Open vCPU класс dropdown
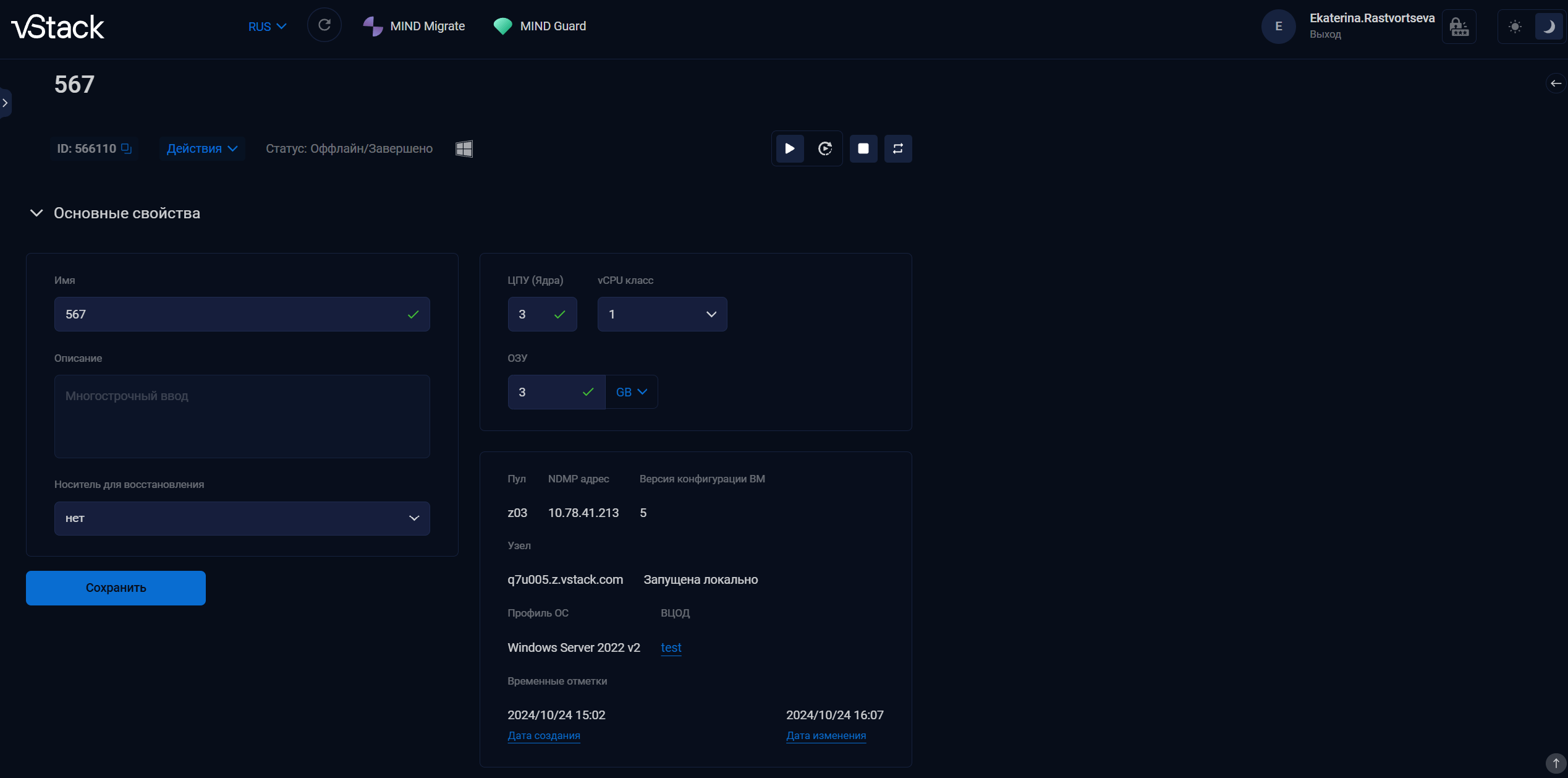The image size is (1568, 778). pyautogui.click(x=662, y=314)
